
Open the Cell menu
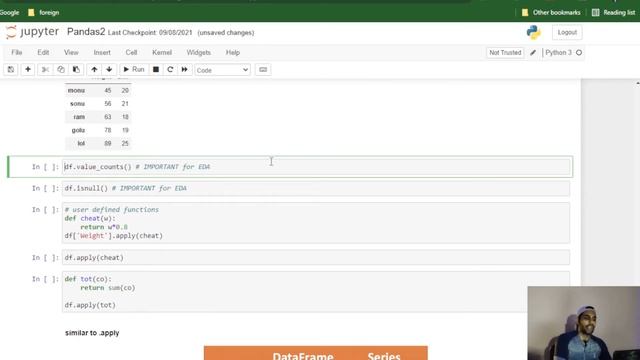click(131, 52)
